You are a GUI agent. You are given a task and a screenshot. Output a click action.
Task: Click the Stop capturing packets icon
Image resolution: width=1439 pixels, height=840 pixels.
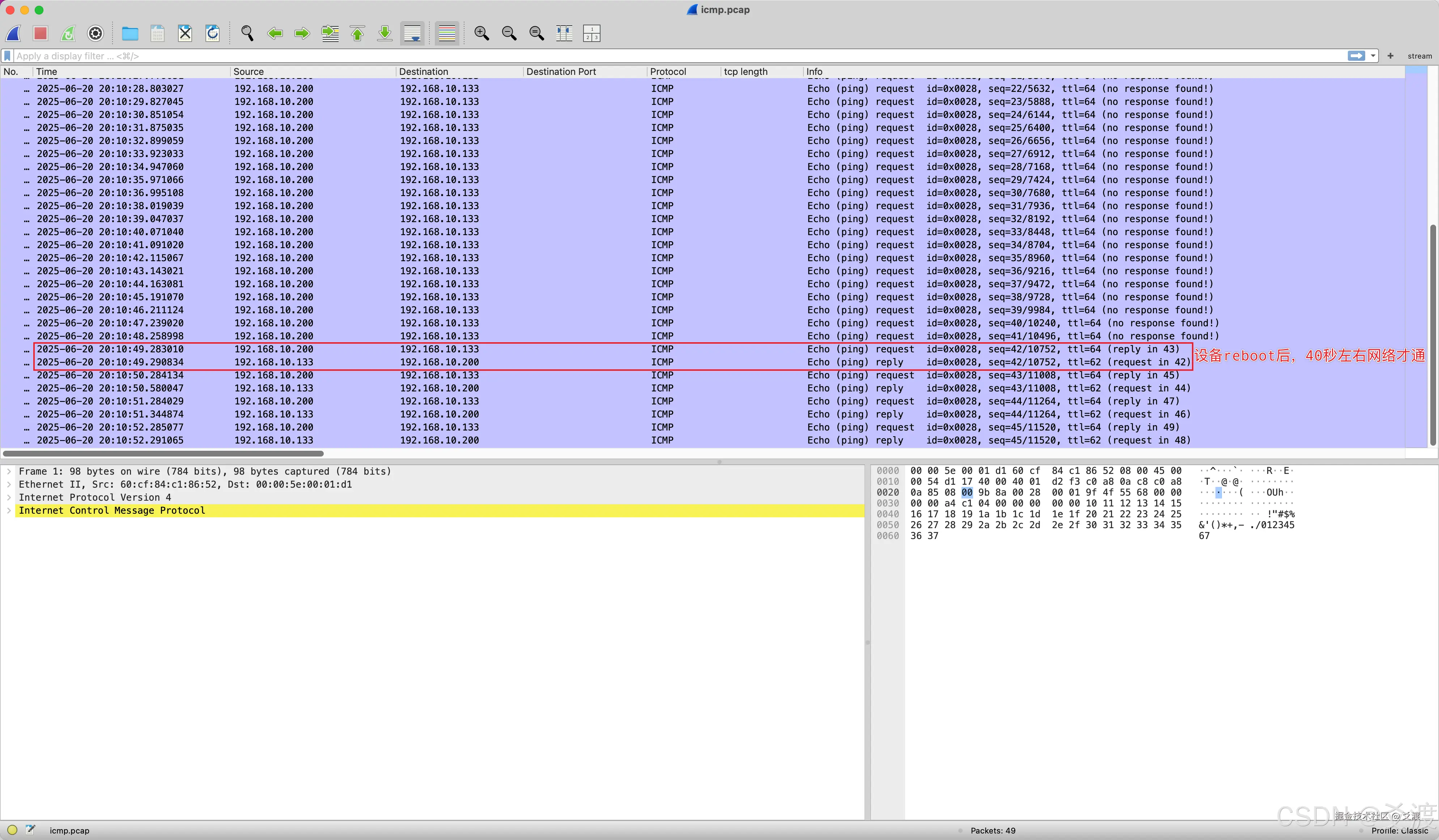coord(40,34)
